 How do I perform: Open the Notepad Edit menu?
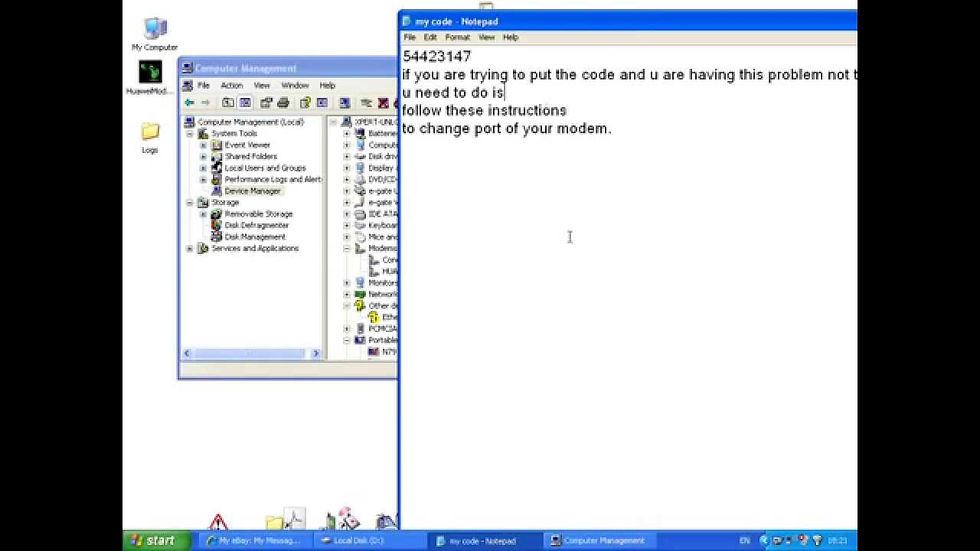(x=430, y=37)
